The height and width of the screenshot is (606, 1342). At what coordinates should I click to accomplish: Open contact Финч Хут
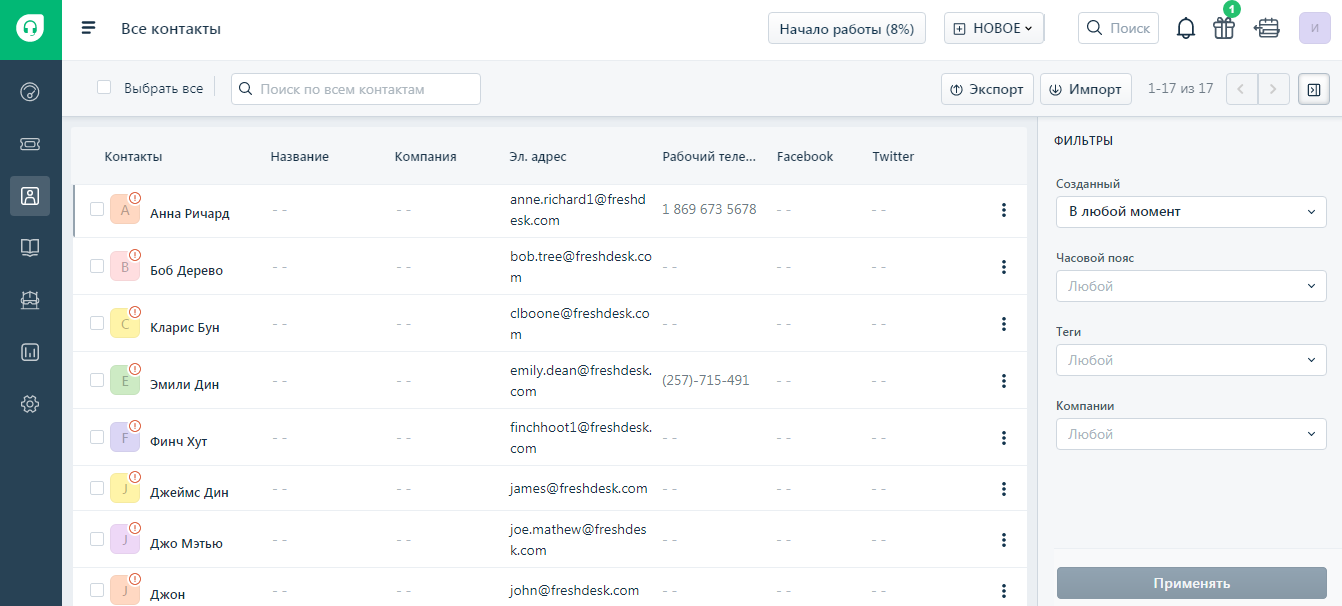coord(179,441)
